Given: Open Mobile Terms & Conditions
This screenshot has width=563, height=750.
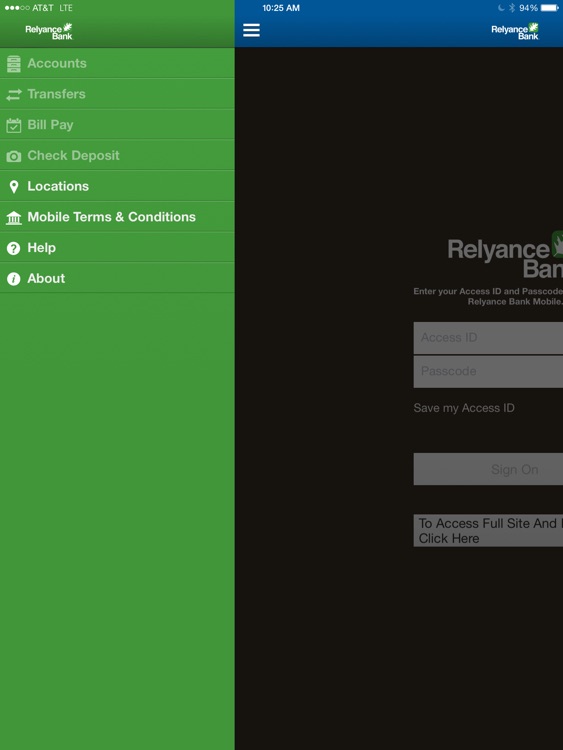Looking at the screenshot, I should point(117,217).
